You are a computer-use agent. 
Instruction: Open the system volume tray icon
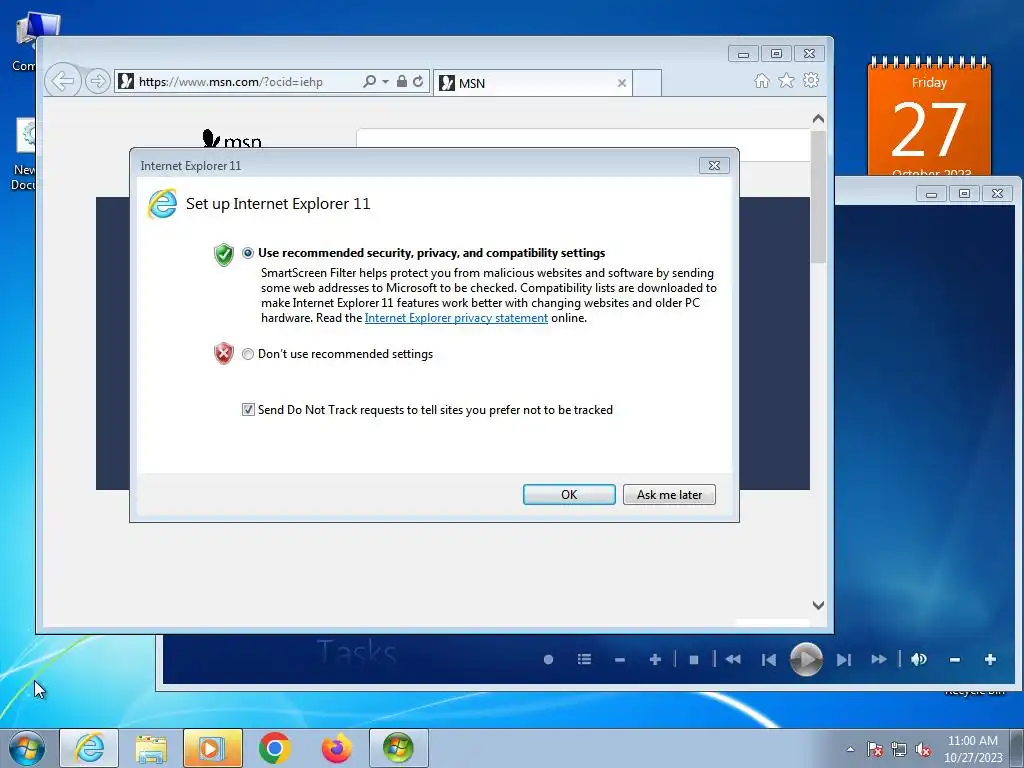[x=923, y=749]
